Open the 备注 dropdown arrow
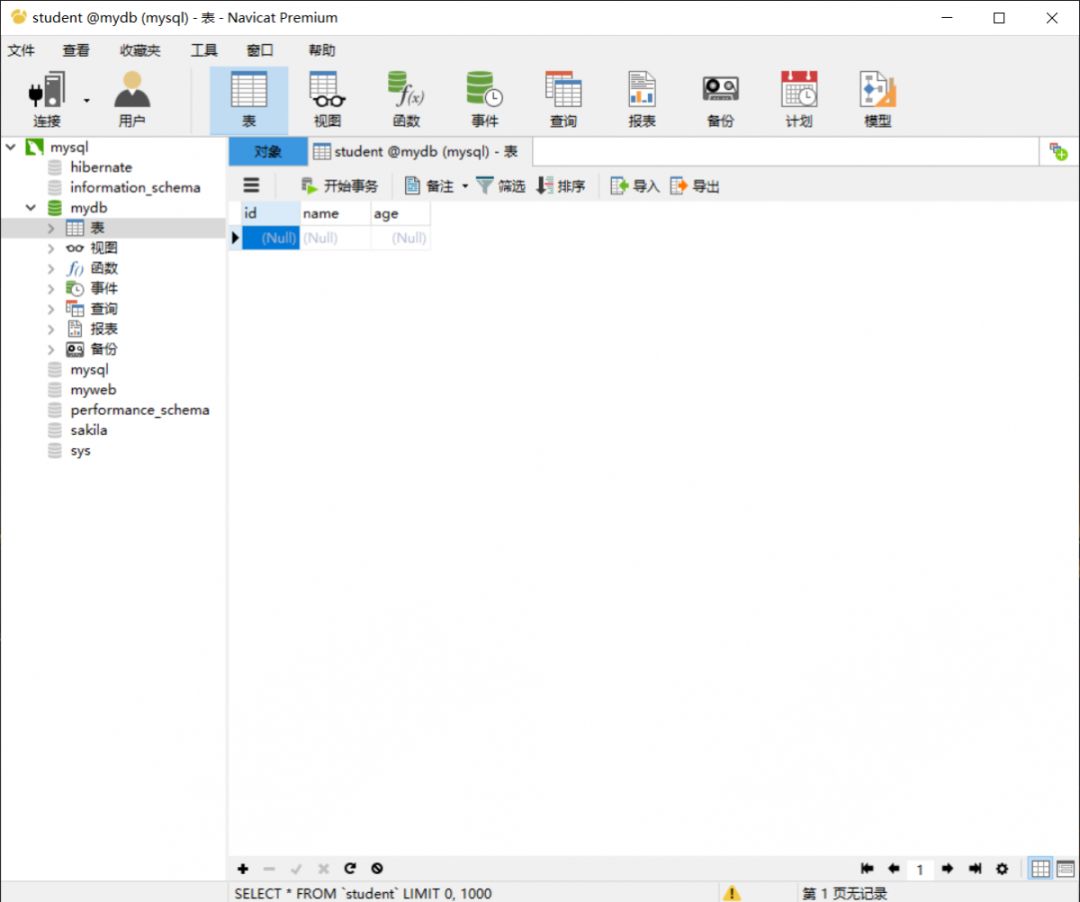 [465, 186]
